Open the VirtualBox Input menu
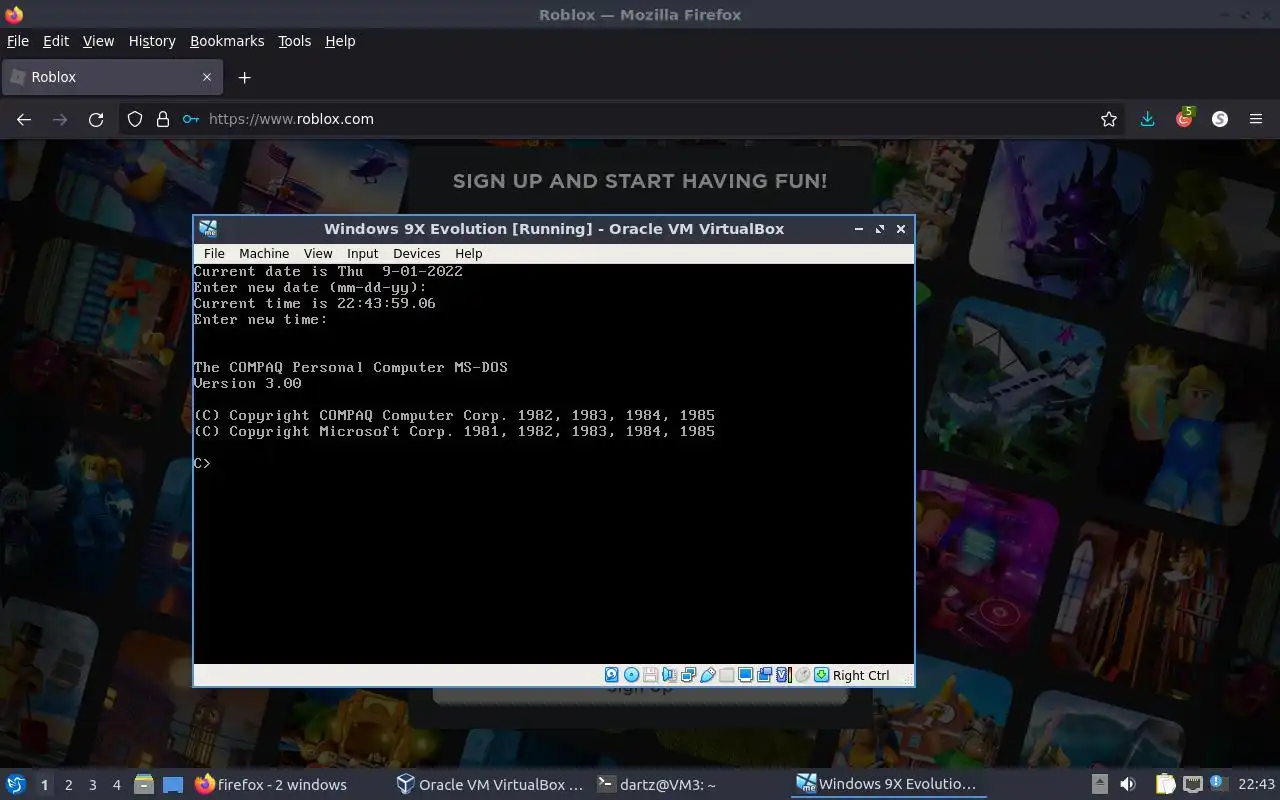Image resolution: width=1280 pixels, height=800 pixels. click(x=362, y=253)
